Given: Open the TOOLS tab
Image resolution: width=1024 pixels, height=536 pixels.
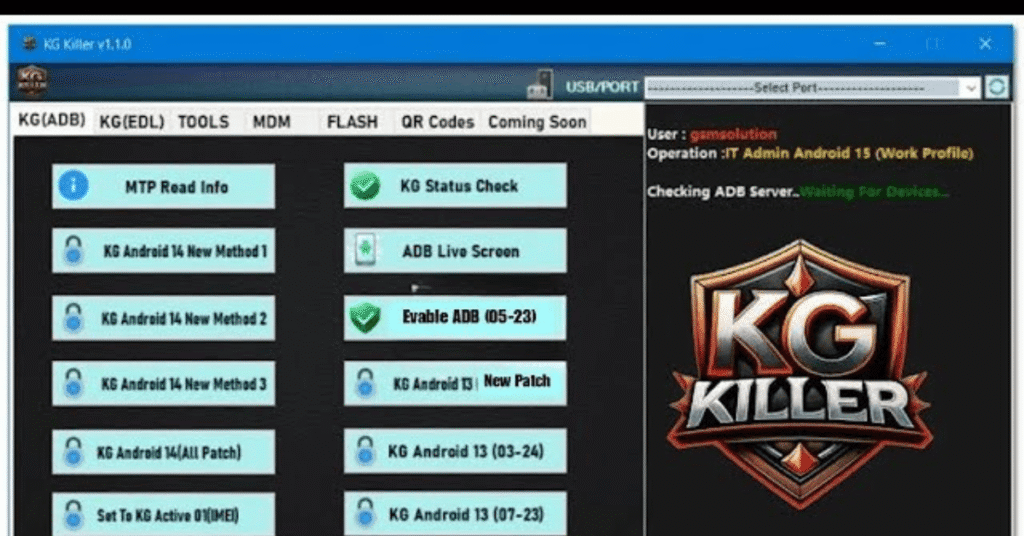Looking at the screenshot, I should pos(204,122).
